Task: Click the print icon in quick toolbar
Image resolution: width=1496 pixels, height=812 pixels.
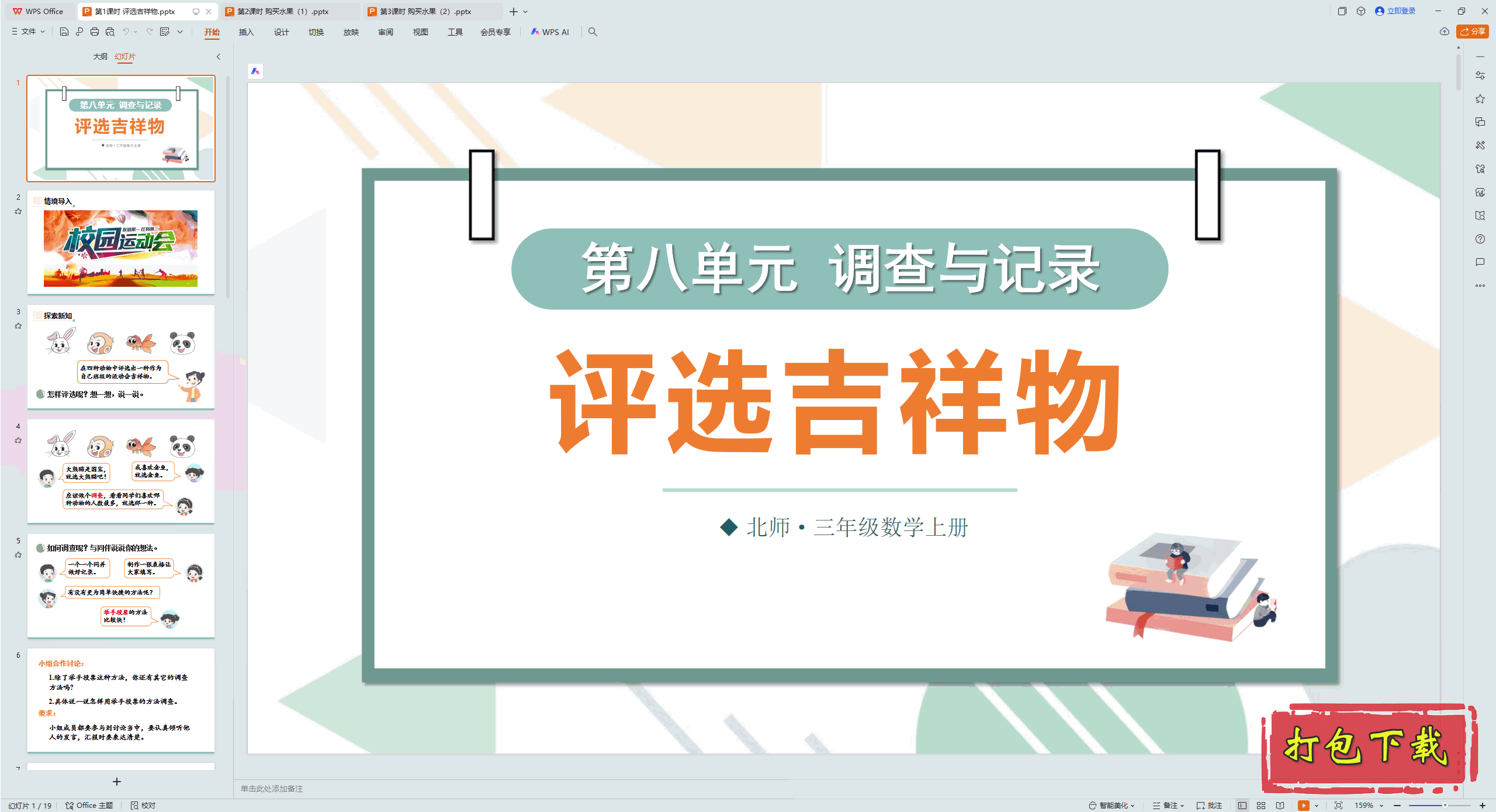Action: [95, 32]
